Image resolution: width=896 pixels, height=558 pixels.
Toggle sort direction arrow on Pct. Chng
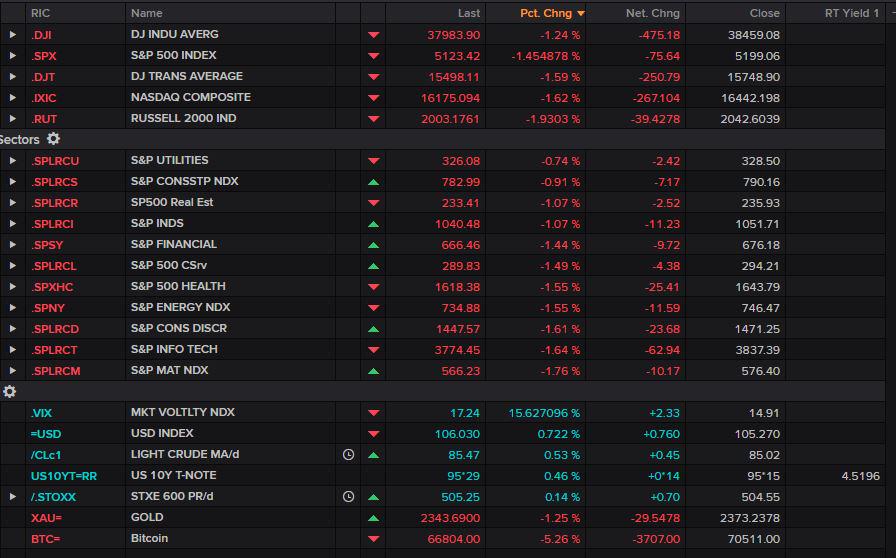[580, 13]
